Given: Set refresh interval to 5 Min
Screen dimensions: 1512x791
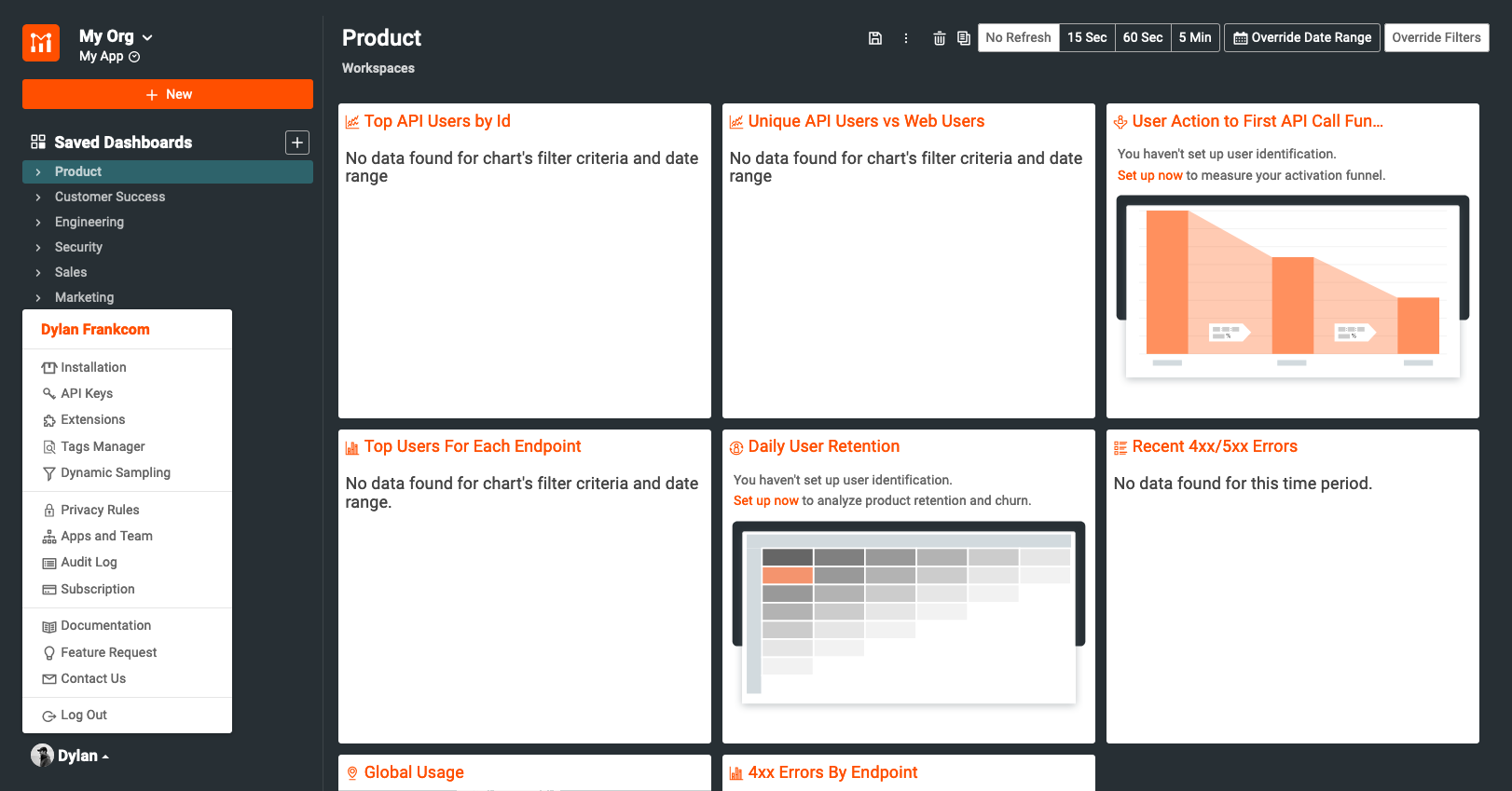Looking at the screenshot, I should (x=1194, y=37).
